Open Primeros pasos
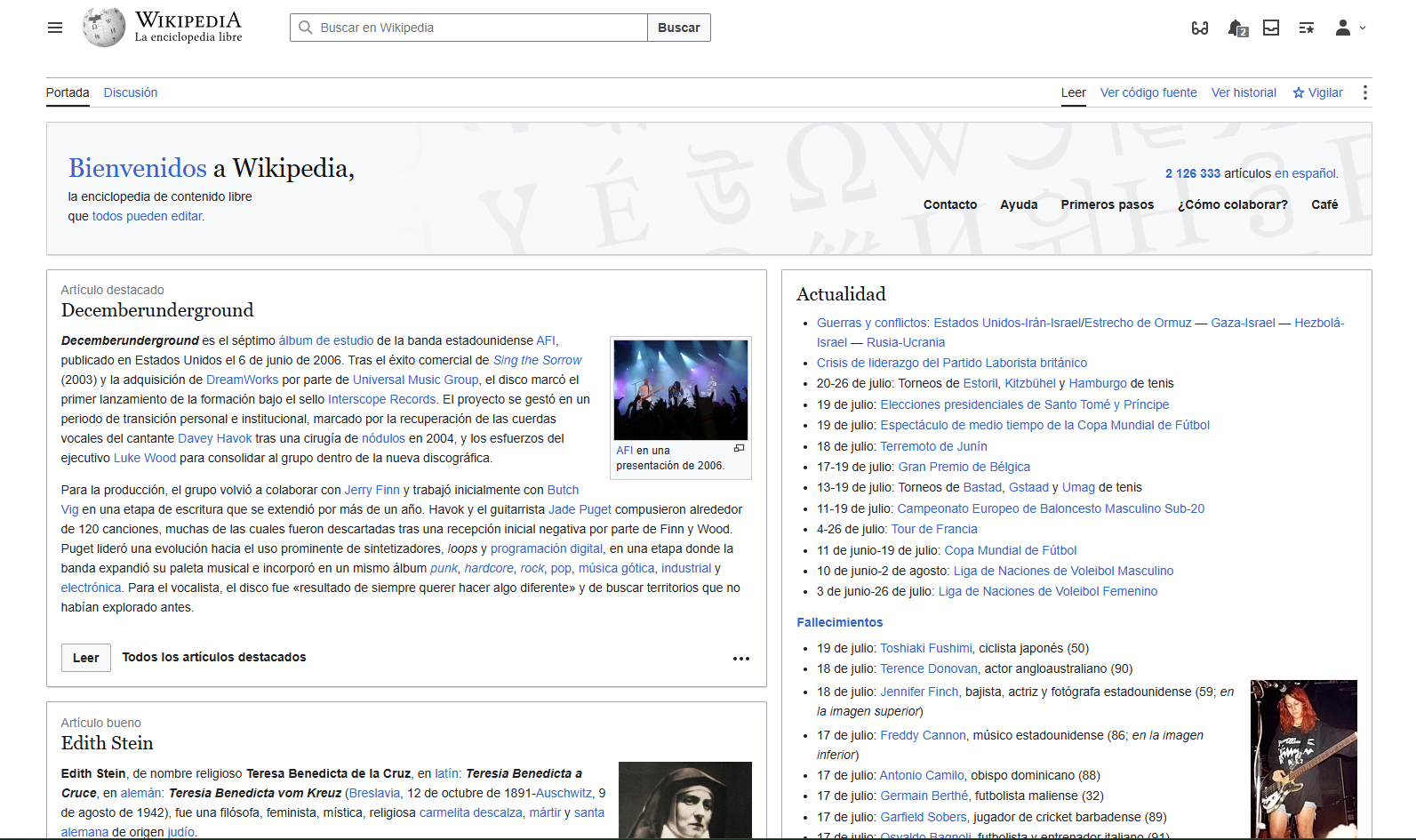This screenshot has height=840, width=1416. 1108,204
